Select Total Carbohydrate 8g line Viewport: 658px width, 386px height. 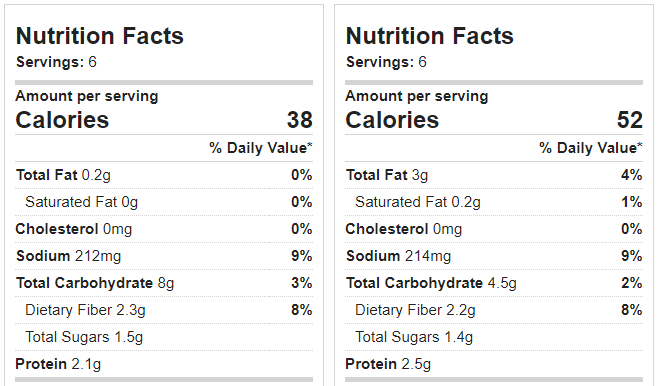(164, 283)
